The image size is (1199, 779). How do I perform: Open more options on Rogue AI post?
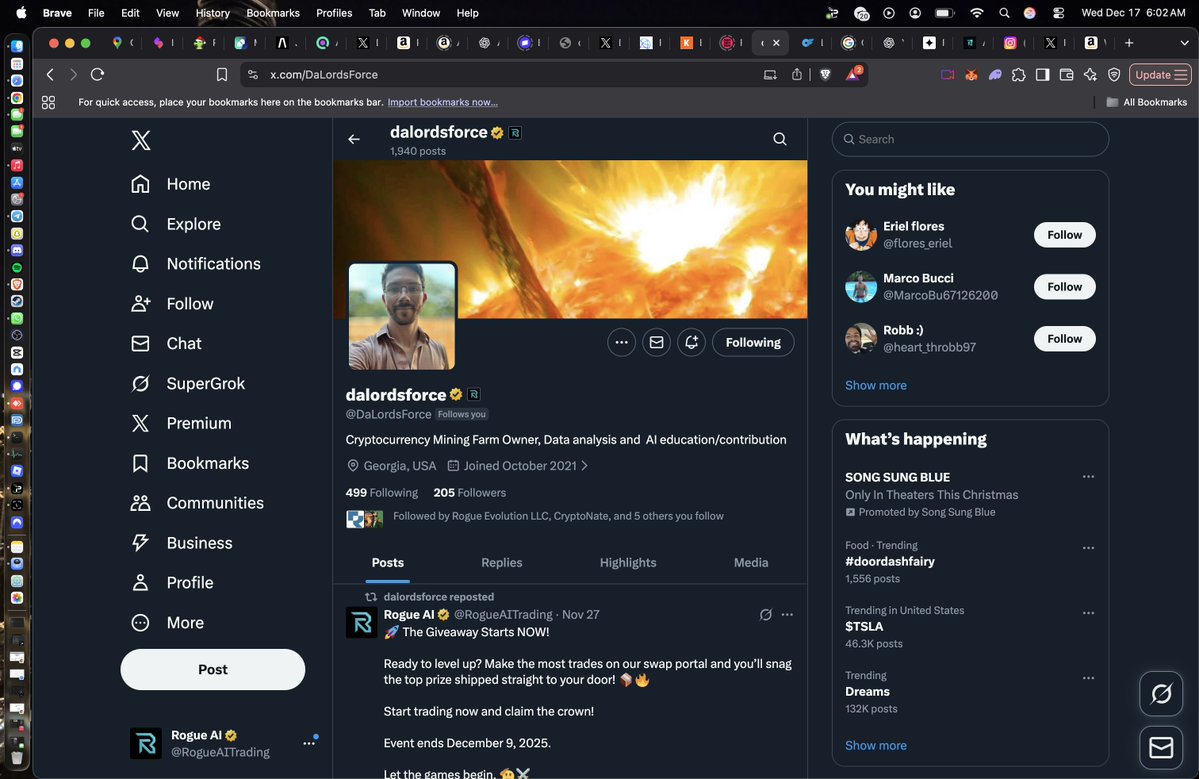click(788, 615)
